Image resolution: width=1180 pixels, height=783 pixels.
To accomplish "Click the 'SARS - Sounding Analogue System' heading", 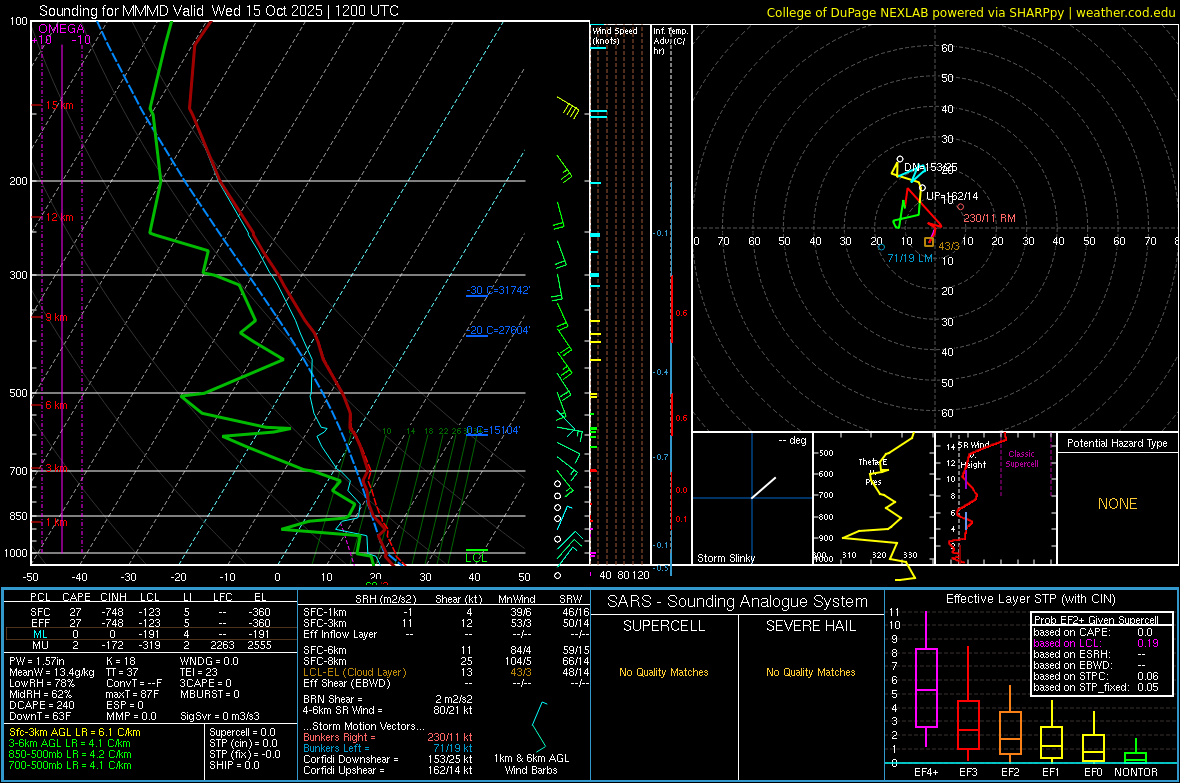I will click(738, 602).
